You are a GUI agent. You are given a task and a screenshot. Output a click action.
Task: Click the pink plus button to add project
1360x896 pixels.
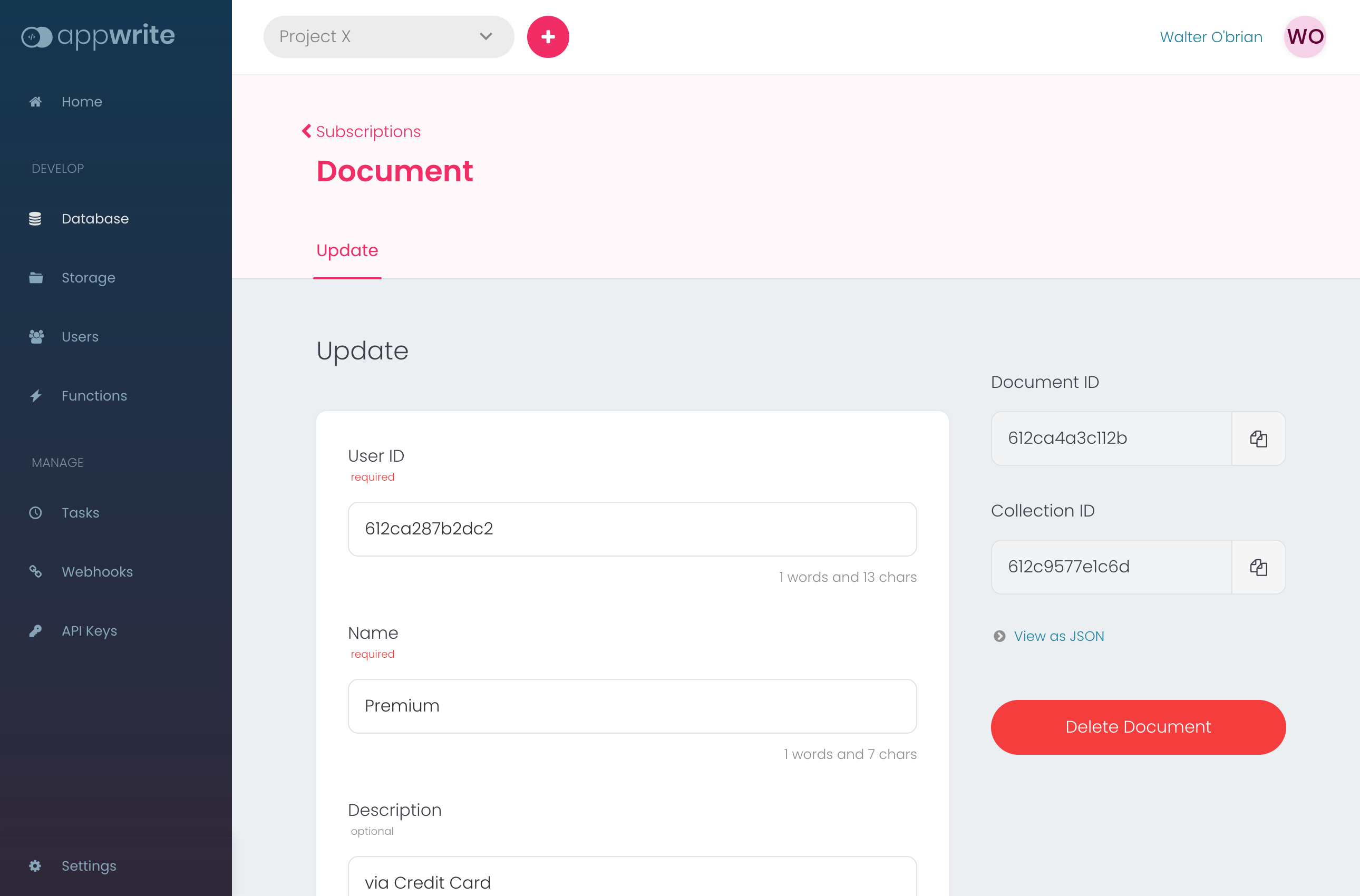[x=548, y=36]
